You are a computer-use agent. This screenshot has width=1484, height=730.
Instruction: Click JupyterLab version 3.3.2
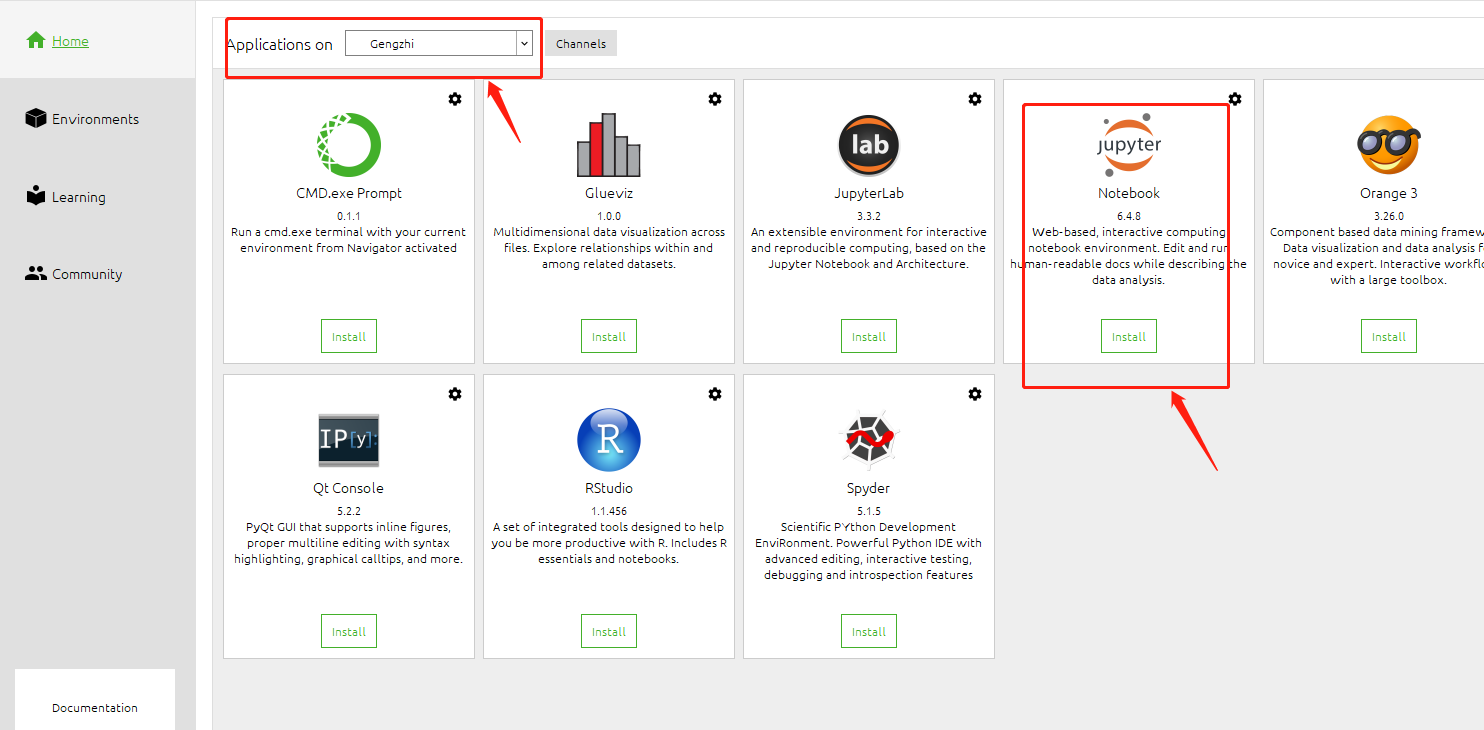pos(869,216)
